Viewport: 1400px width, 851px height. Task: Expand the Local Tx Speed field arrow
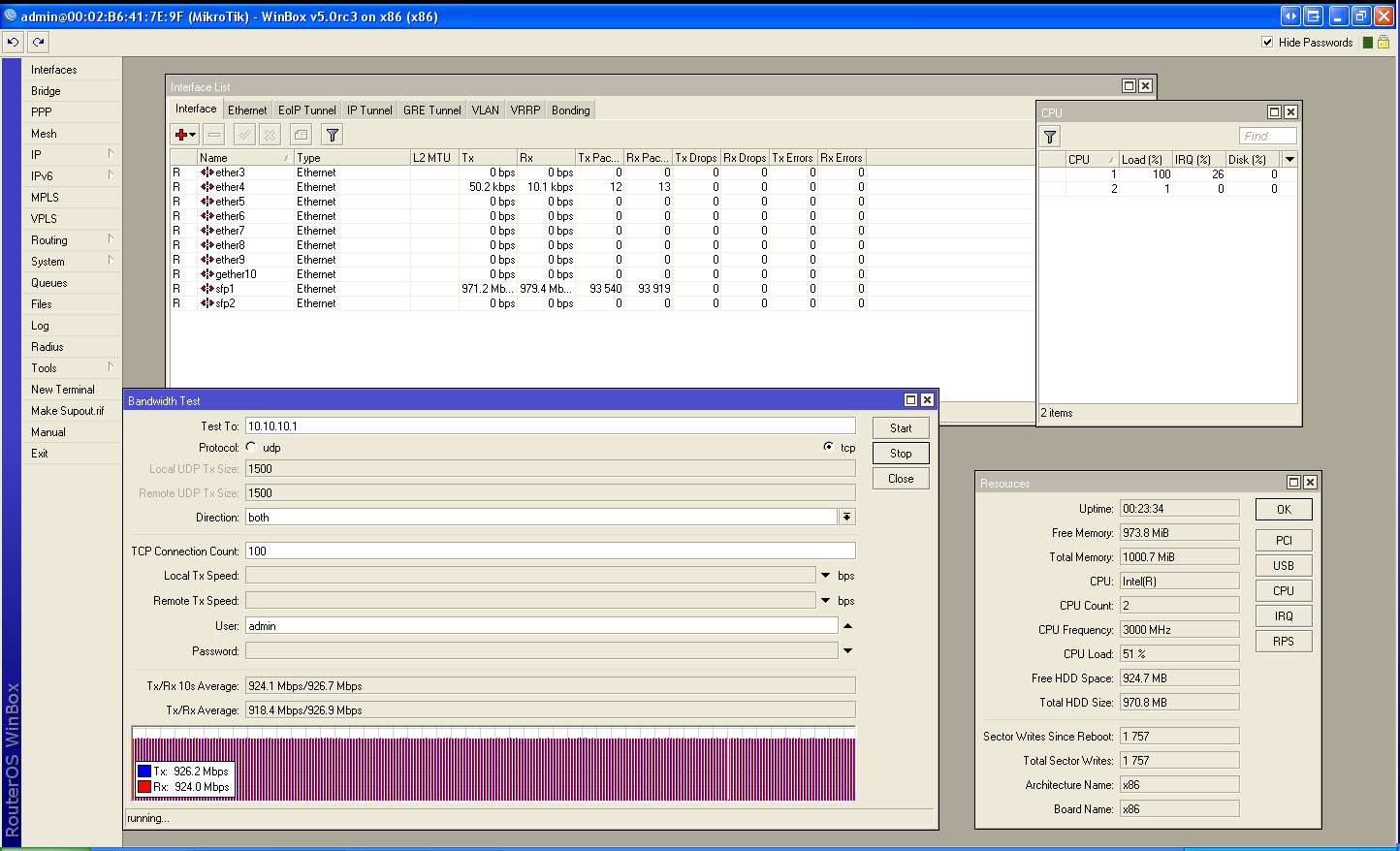point(826,576)
